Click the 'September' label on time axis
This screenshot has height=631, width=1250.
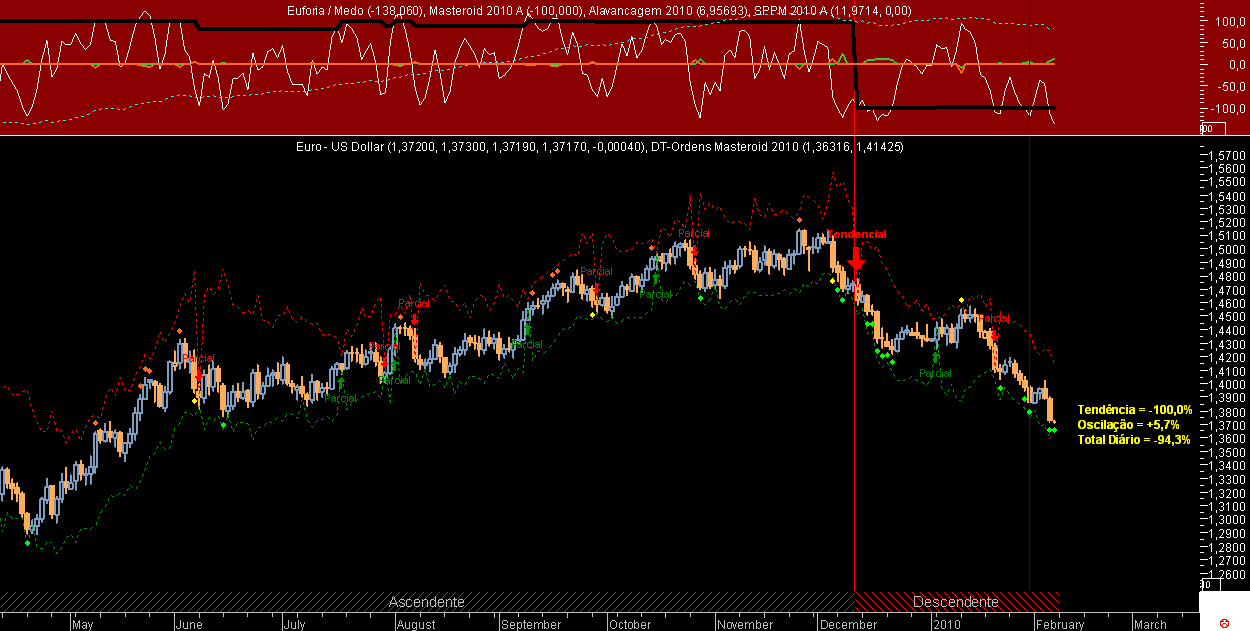click(531, 624)
